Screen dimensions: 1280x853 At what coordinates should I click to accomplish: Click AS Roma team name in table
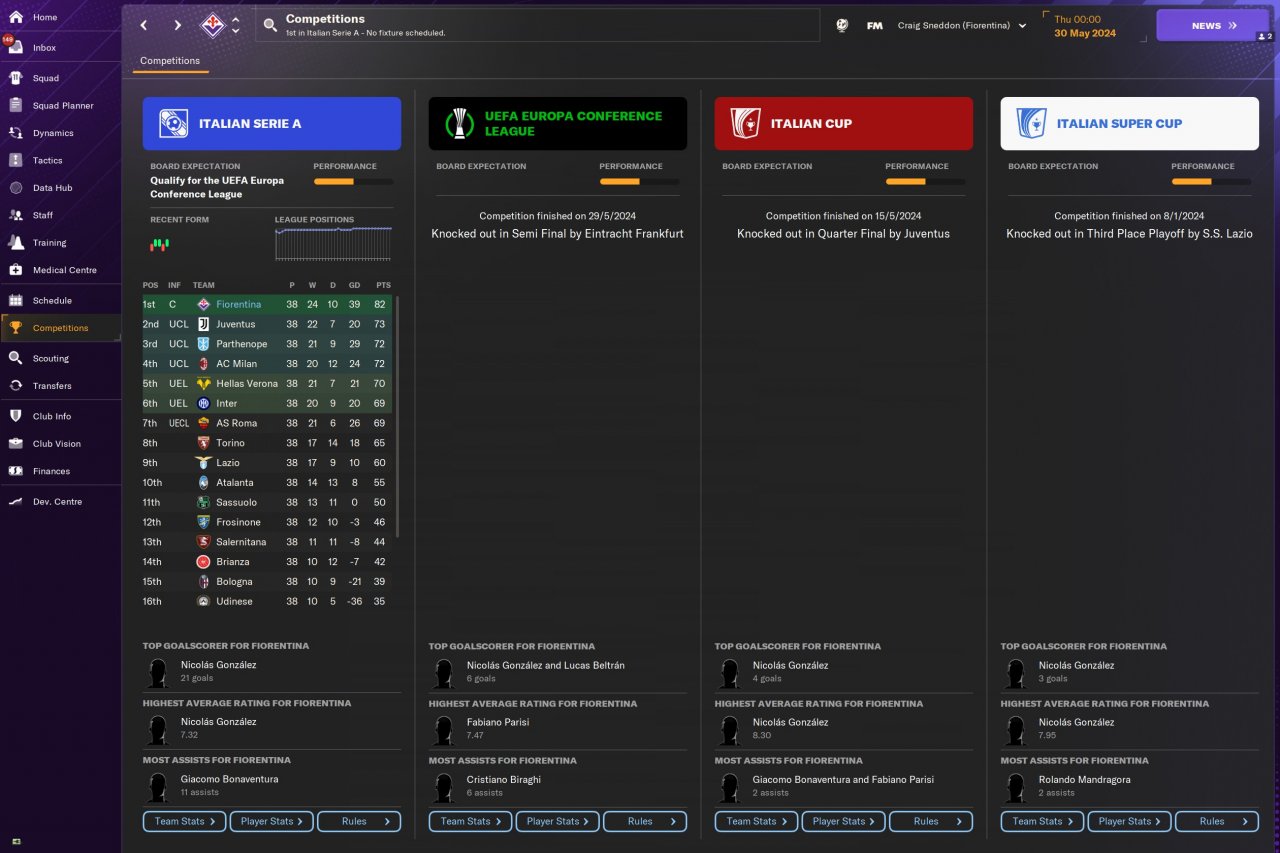point(237,423)
